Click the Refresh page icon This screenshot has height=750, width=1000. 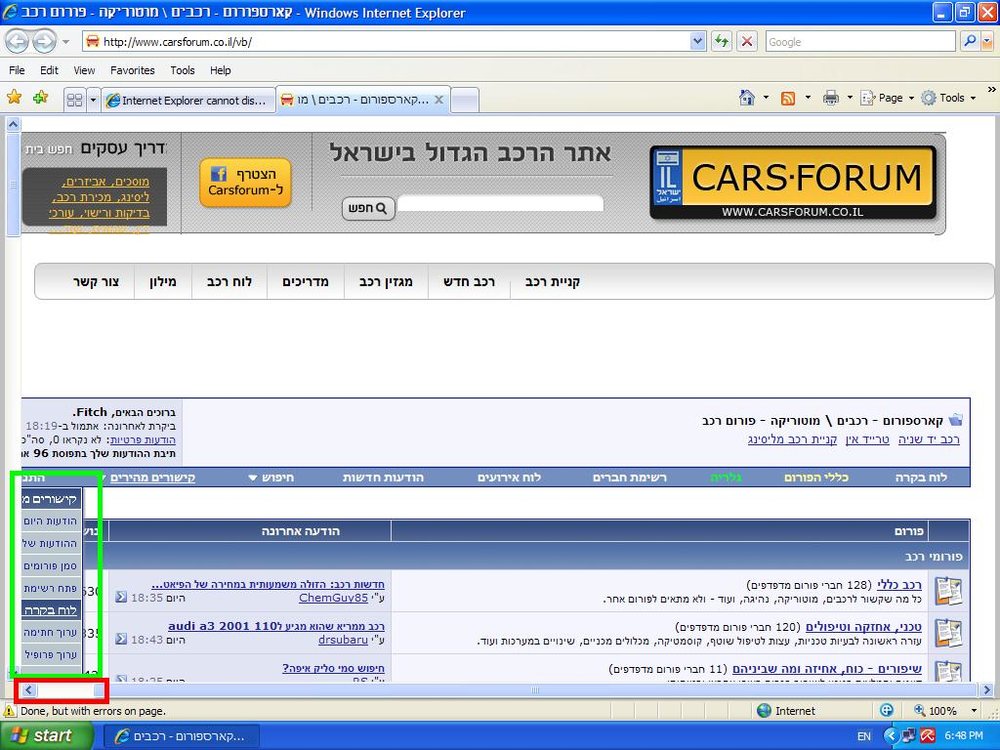pos(721,42)
